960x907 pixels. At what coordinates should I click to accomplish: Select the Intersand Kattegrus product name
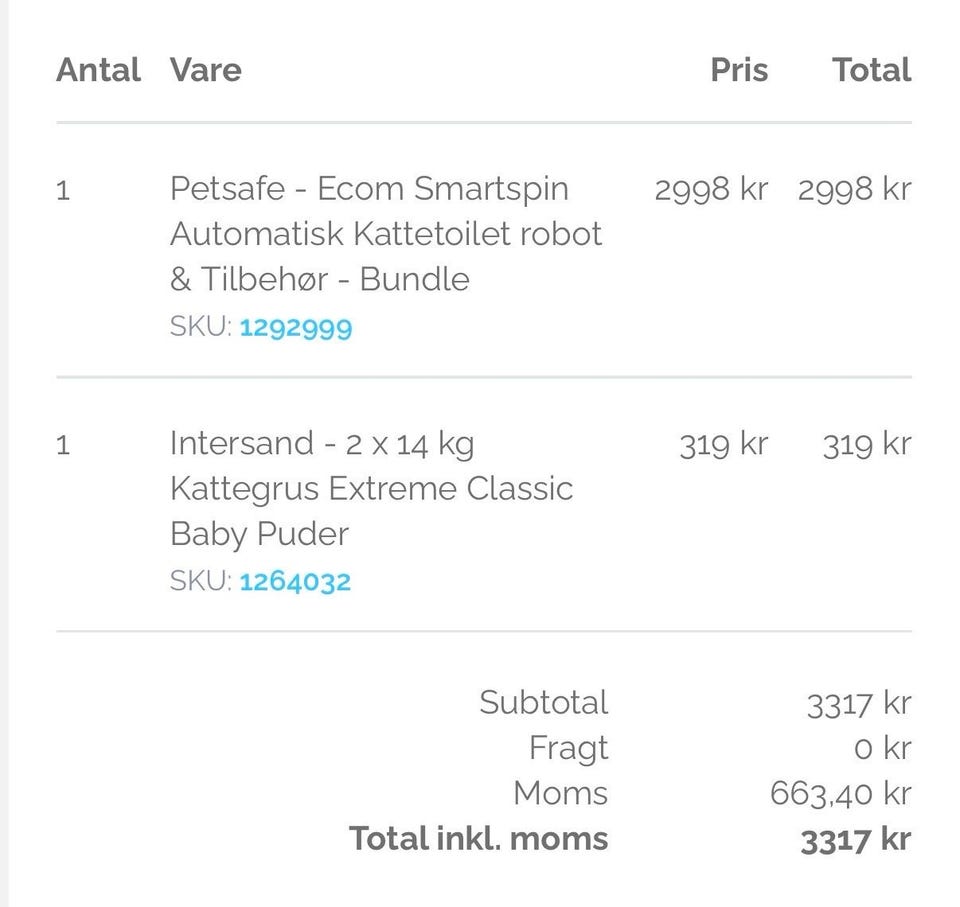[x=371, y=488]
